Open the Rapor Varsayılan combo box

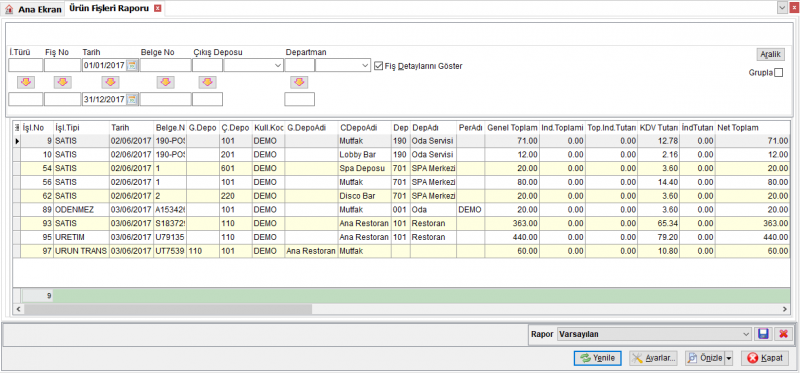[x=654, y=334]
